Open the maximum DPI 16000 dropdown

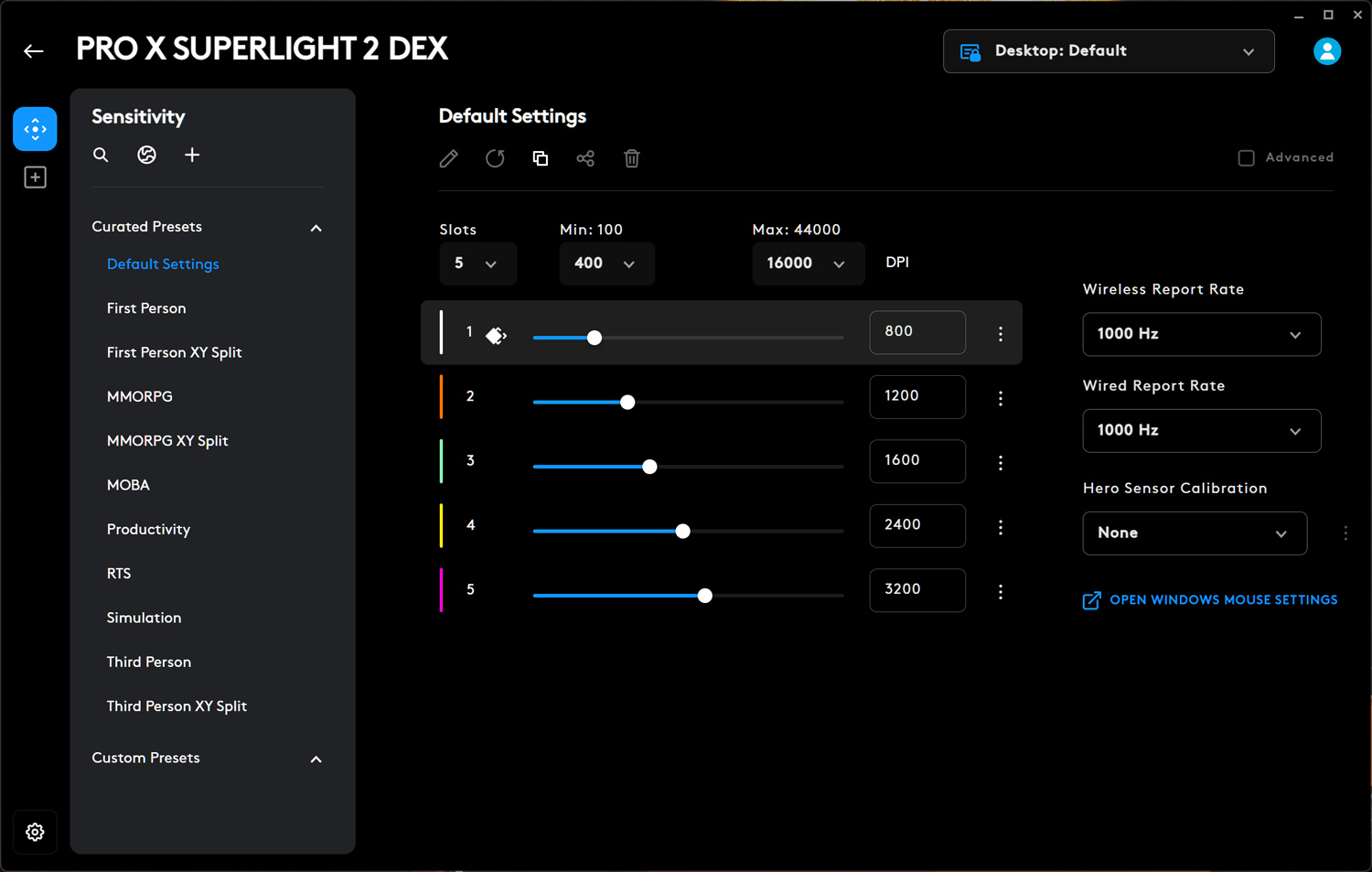coord(808,264)
